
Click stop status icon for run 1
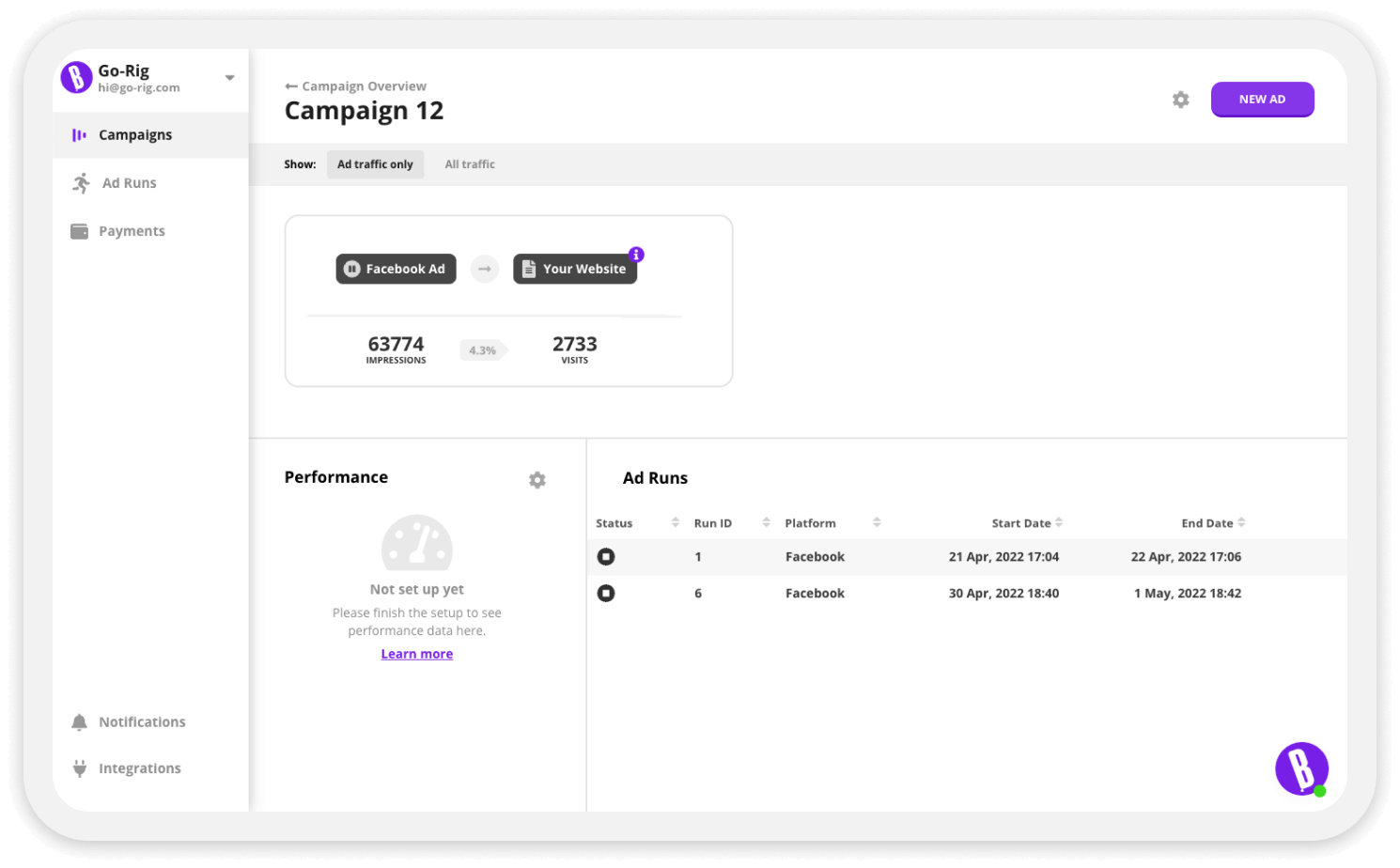point(606,557)
